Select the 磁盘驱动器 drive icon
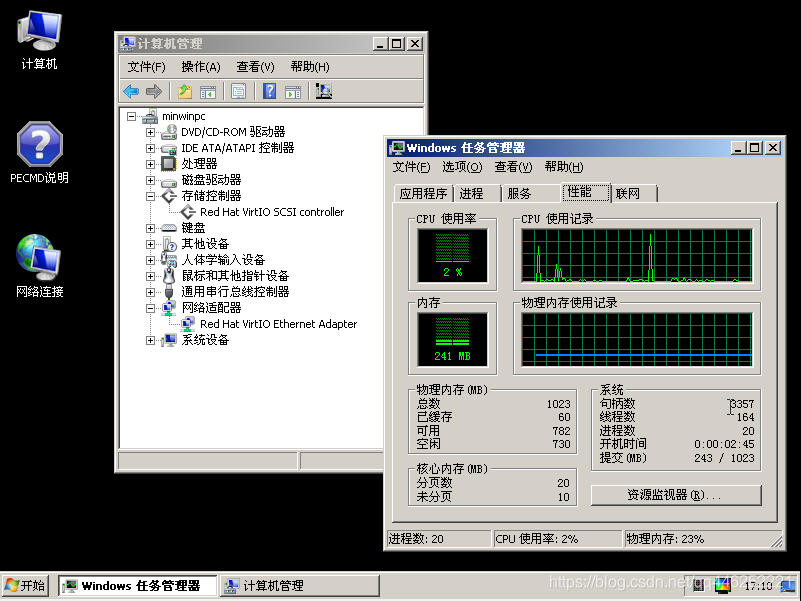Screen dimensions: 801x601 coord(169,180)
